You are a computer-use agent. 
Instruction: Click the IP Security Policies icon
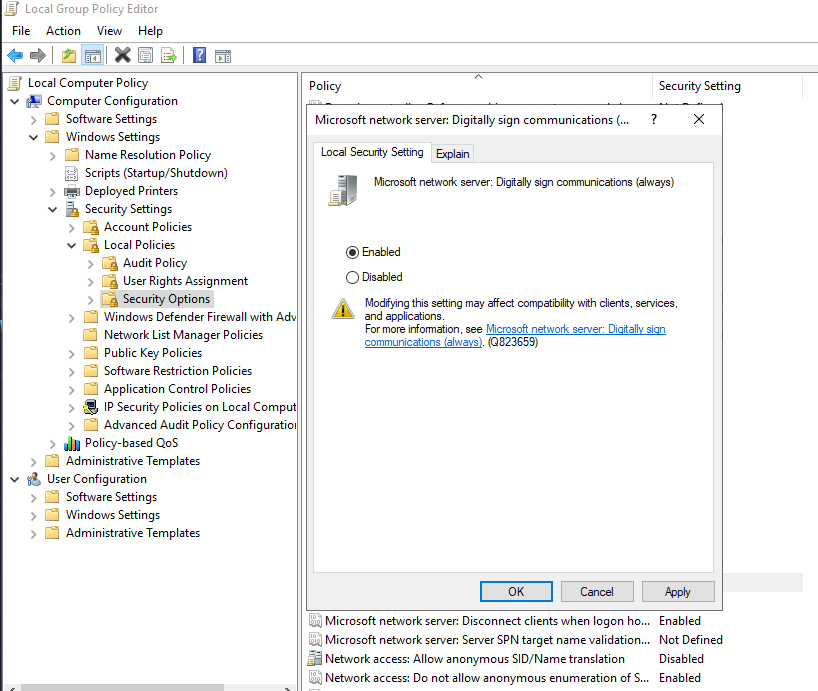point(91,407)
